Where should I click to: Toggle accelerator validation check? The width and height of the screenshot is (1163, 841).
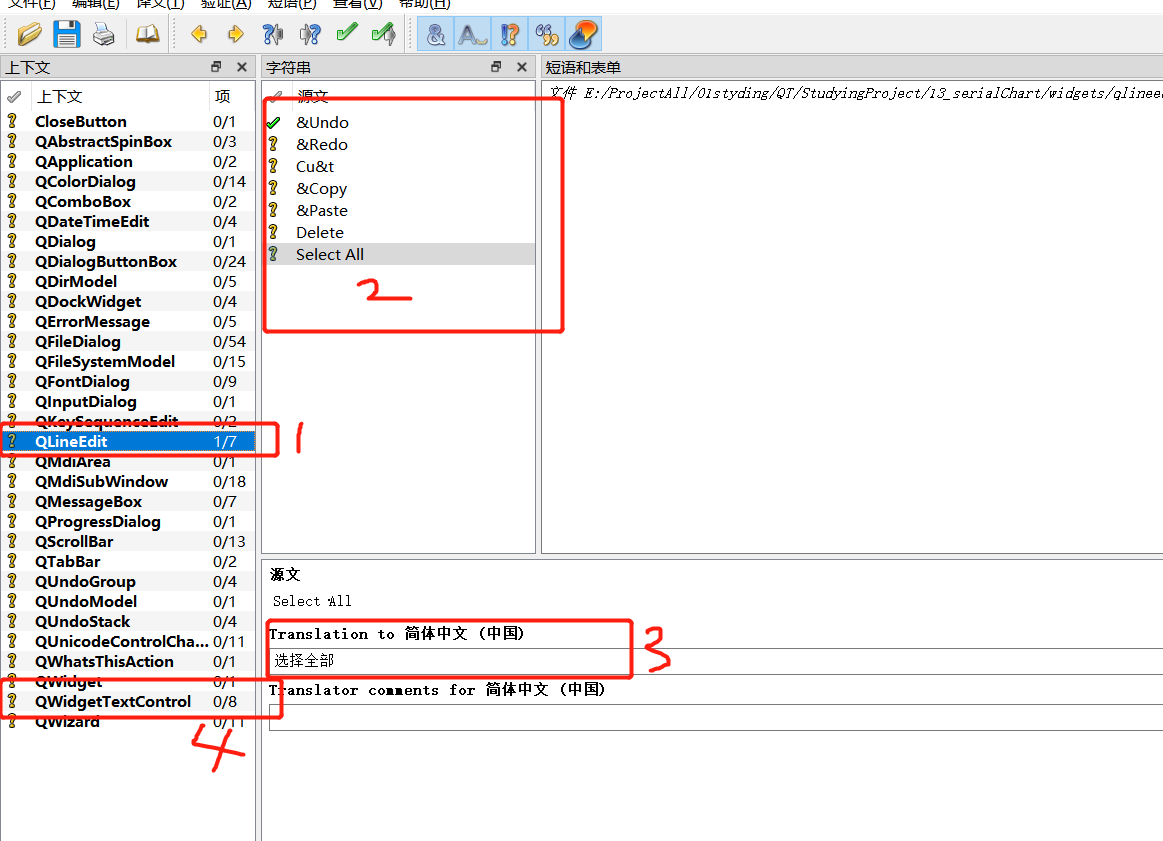[x=435, y=33]
